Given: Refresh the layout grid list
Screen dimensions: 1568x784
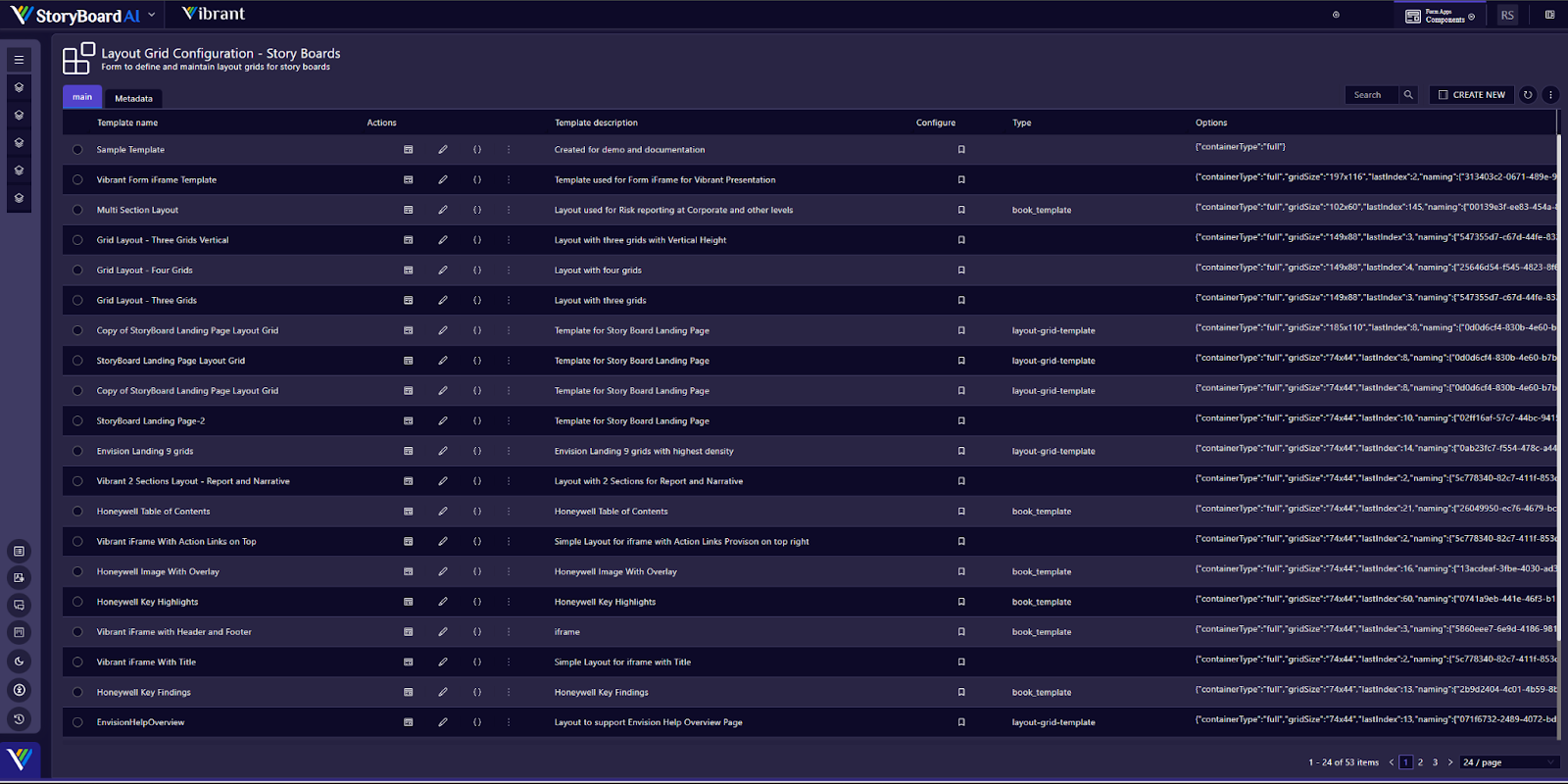Looking at the screenshot, I should point(1527,95).
